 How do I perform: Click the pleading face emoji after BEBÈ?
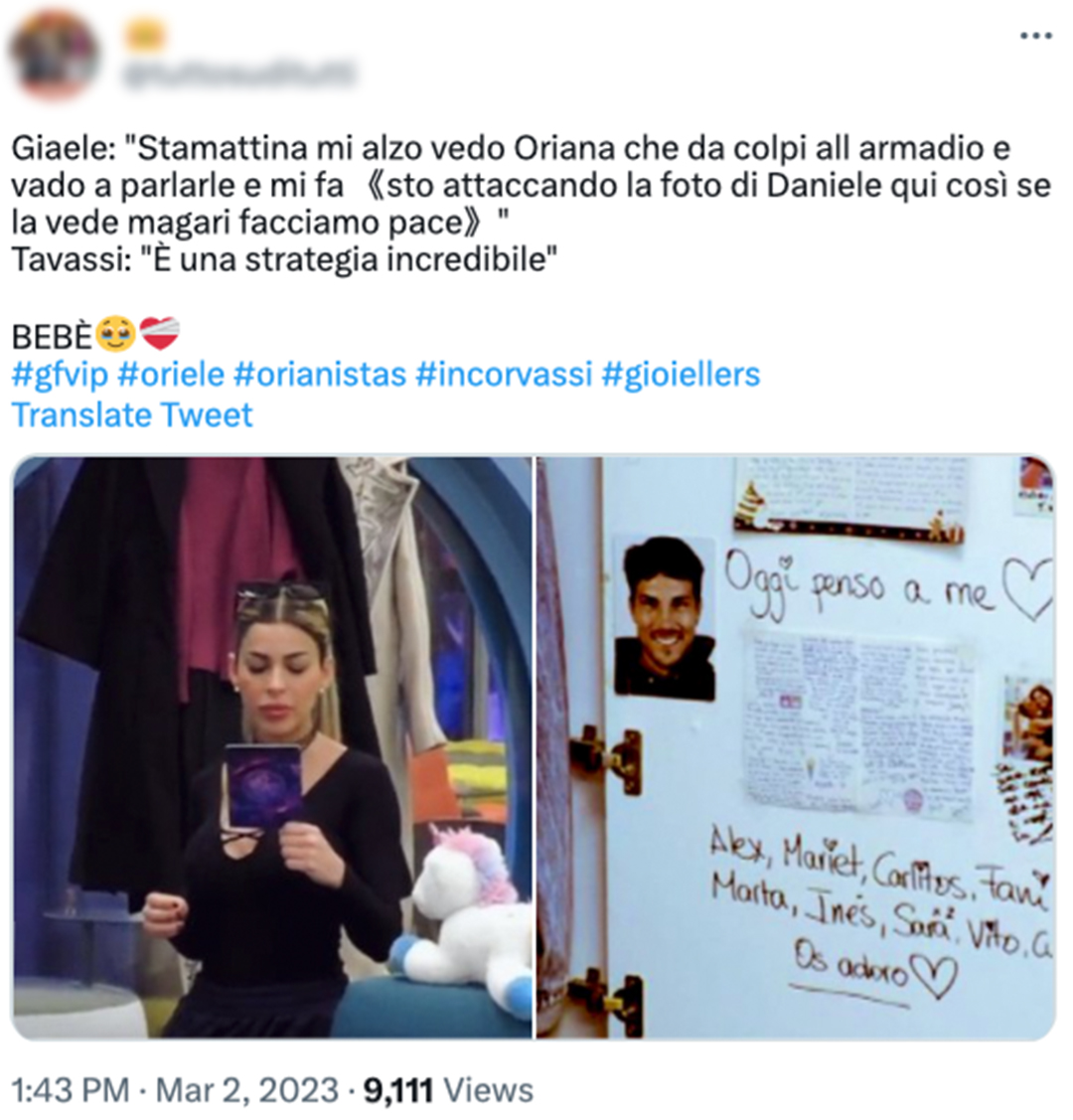click(x=115, y=335)
